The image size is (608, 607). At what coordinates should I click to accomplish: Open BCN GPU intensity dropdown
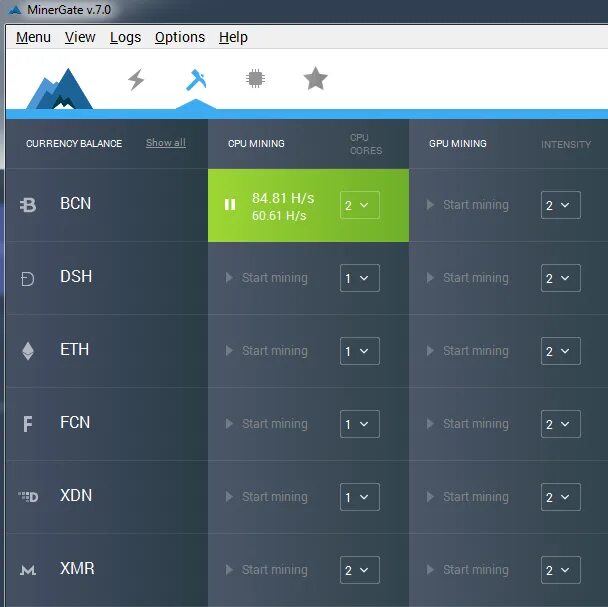pos(561,205)
